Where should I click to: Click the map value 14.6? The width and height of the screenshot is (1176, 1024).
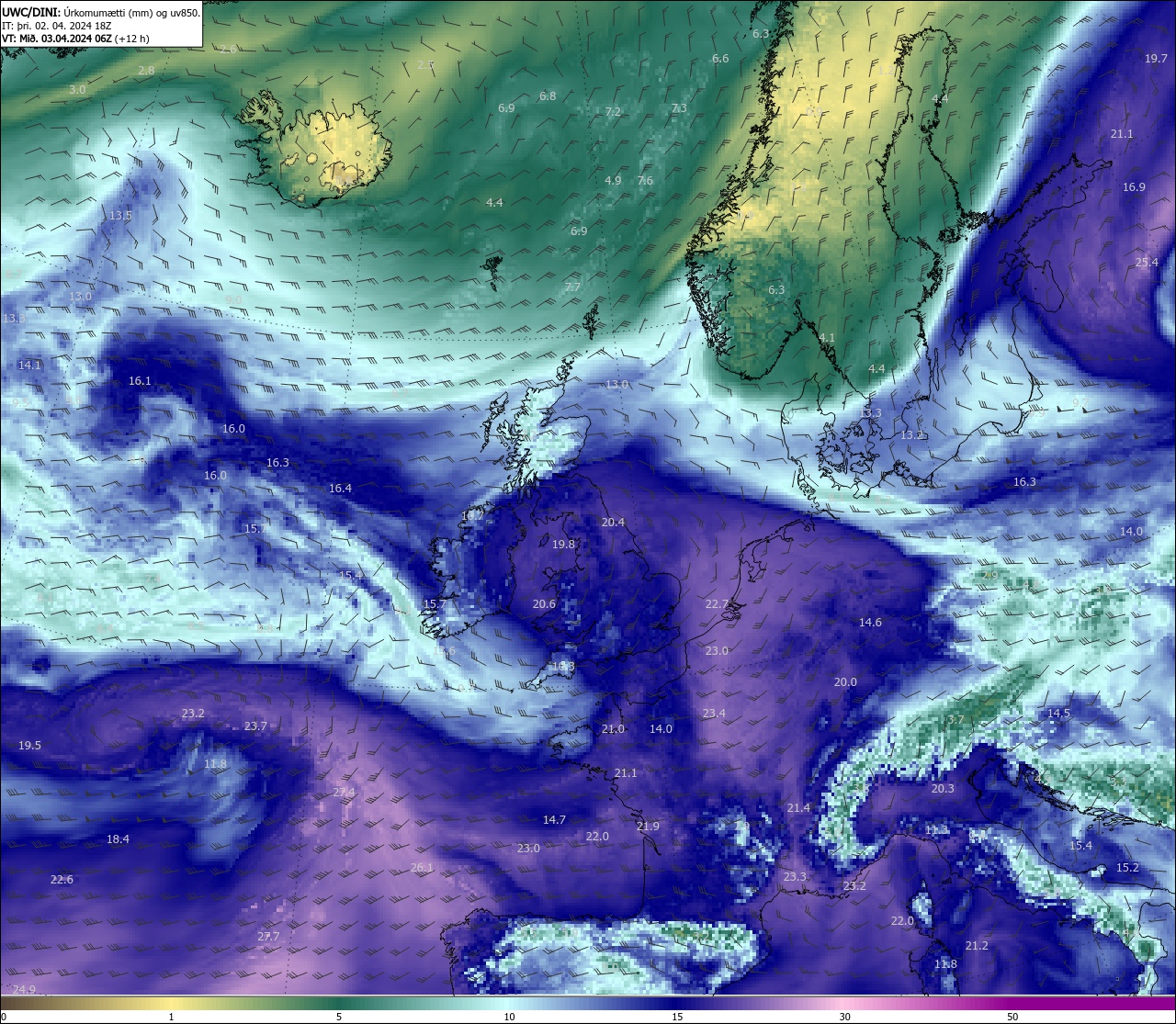[870, 623]
